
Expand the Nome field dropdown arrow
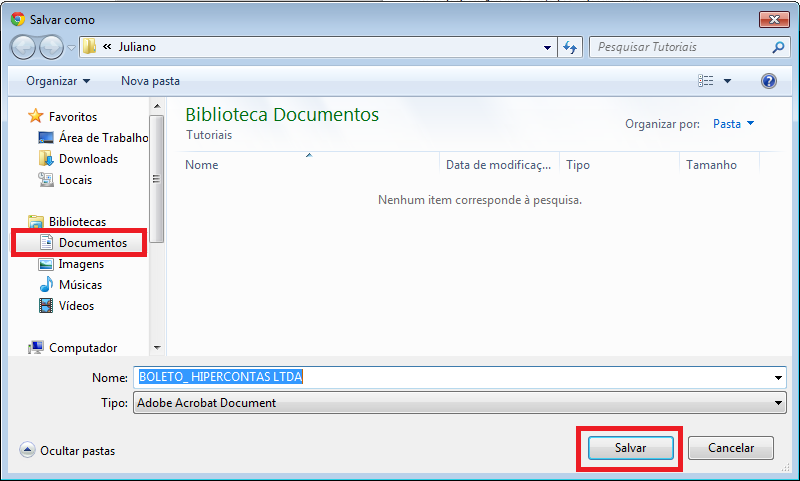(x=778, y=378)
